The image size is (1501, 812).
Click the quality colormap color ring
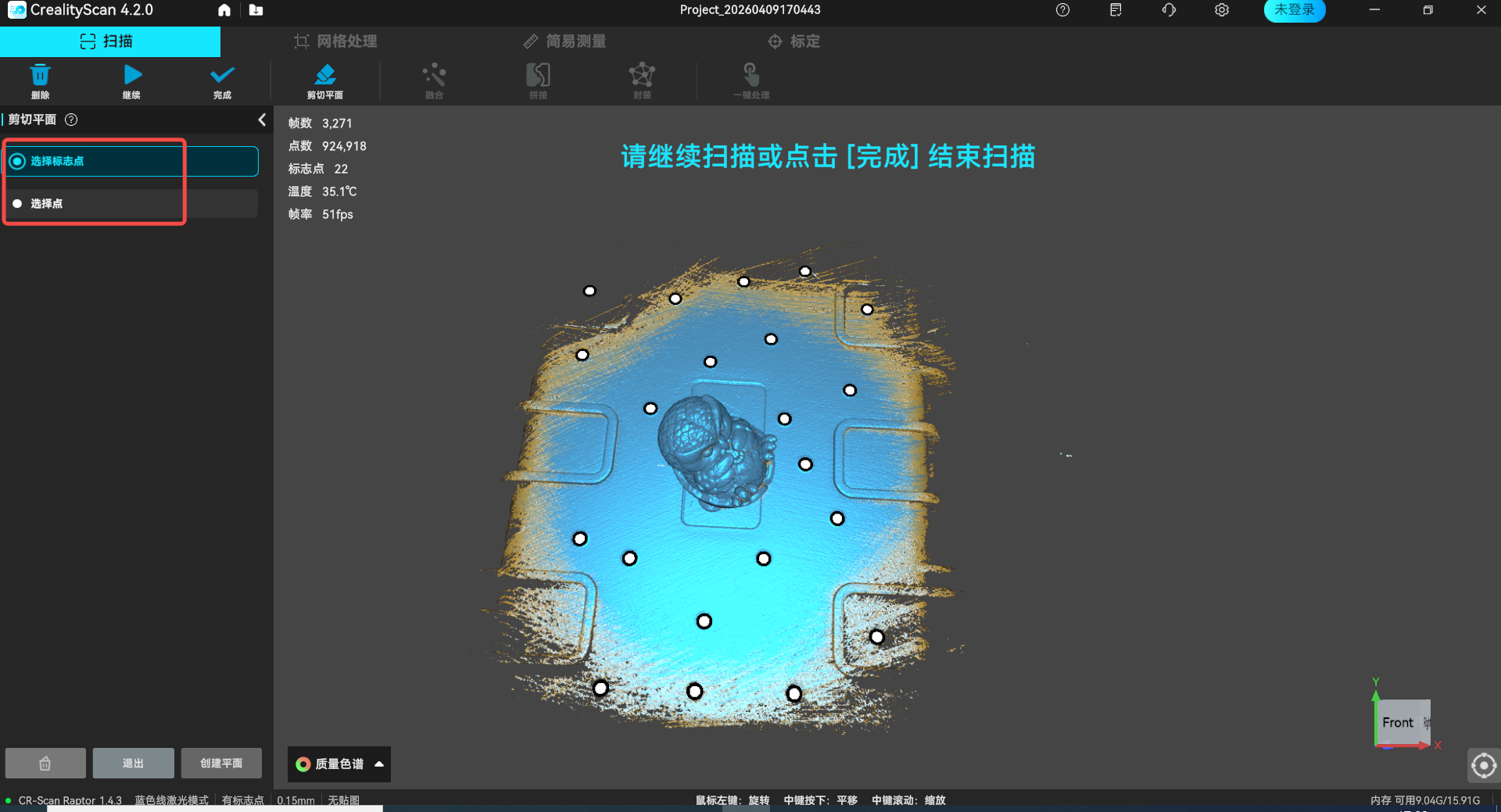click(304, 764)
